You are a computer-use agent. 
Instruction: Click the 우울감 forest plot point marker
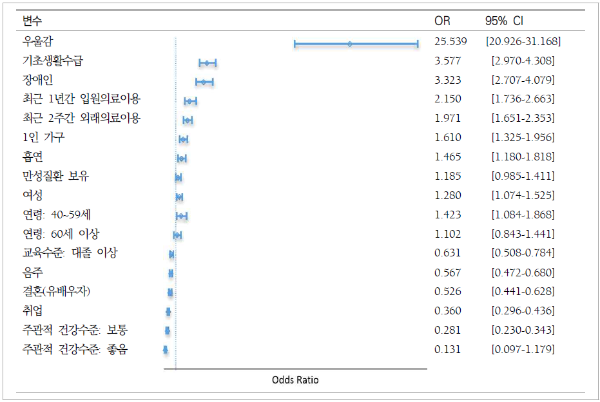pyautogui.click(x=349, y=43)
